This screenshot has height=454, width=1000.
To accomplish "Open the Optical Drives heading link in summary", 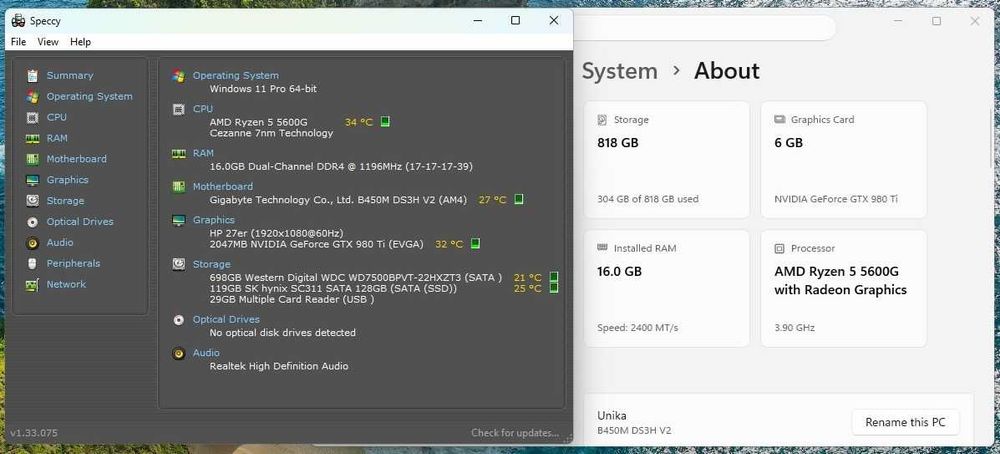I will click(x=226, y=319).
